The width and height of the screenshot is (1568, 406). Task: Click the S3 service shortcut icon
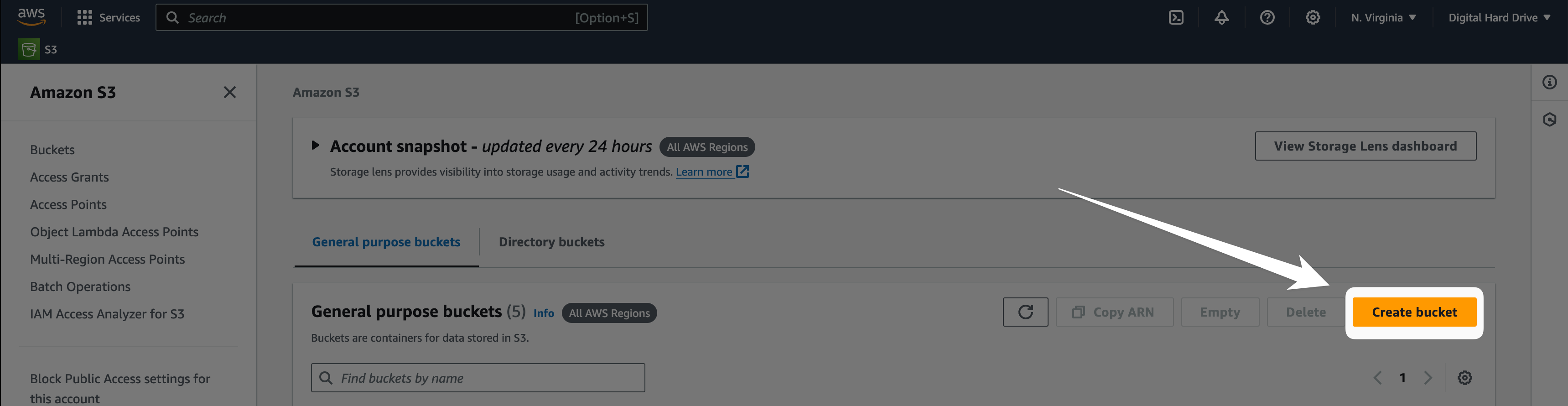coord(29,49)
